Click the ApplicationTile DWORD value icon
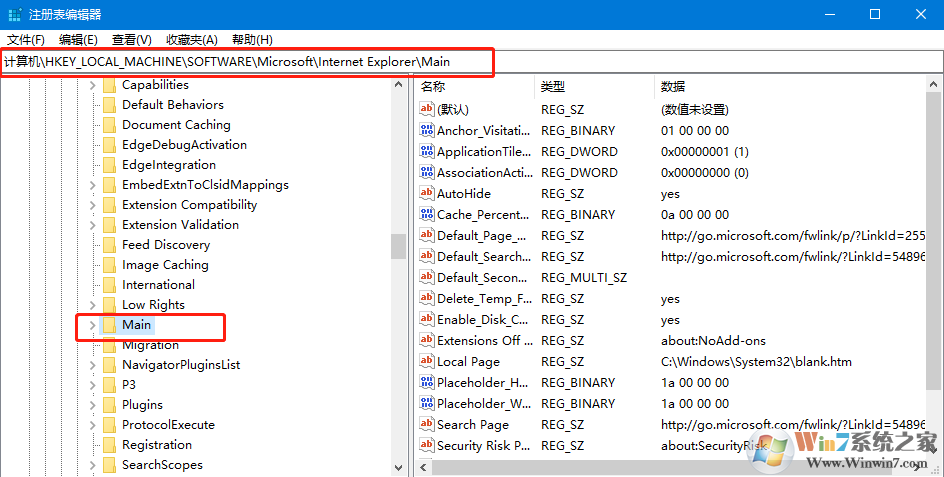The width and height of the screenshot is (944, 477). coord(427,152)
